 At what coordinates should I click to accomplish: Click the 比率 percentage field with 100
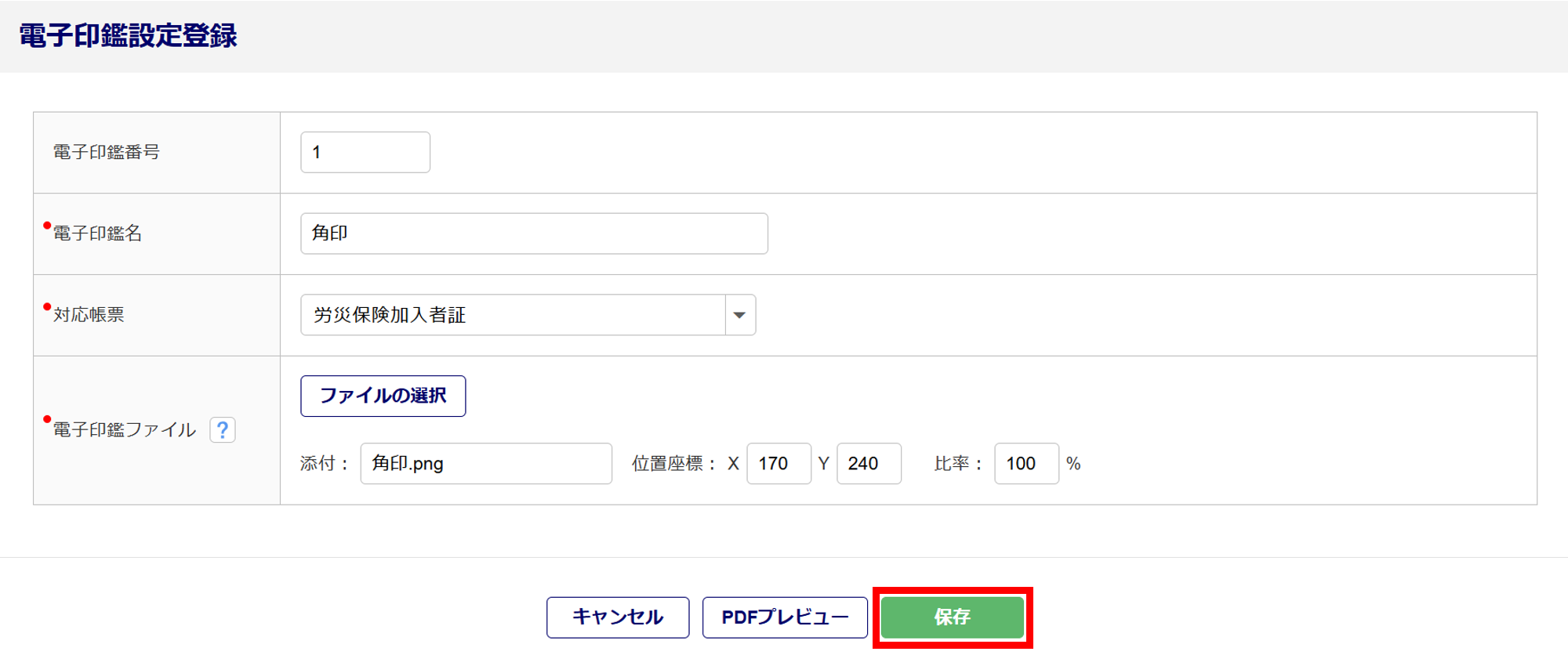(1026, 464)
